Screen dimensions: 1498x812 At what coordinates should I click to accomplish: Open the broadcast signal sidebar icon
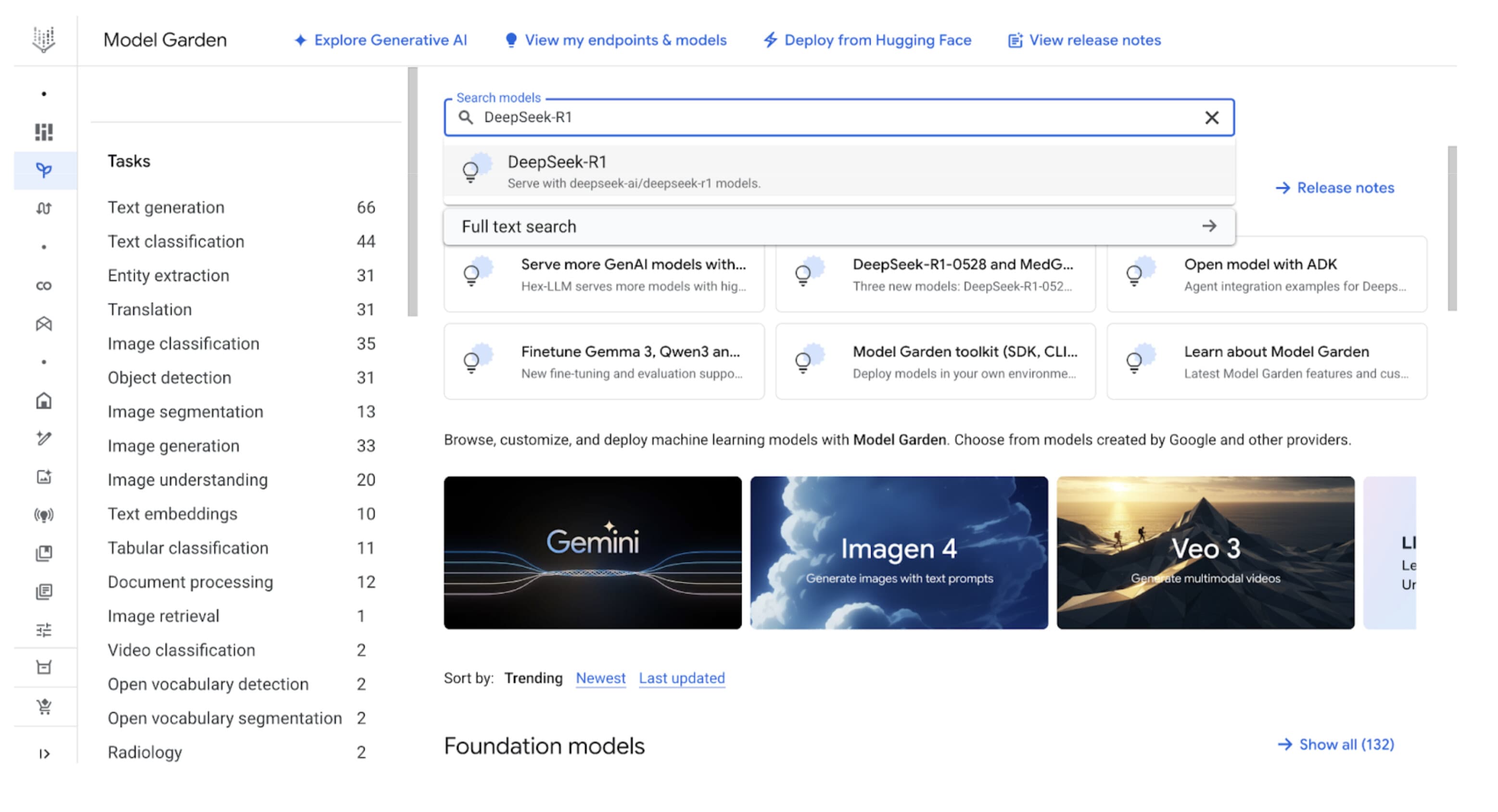click(x=44, y=515)
